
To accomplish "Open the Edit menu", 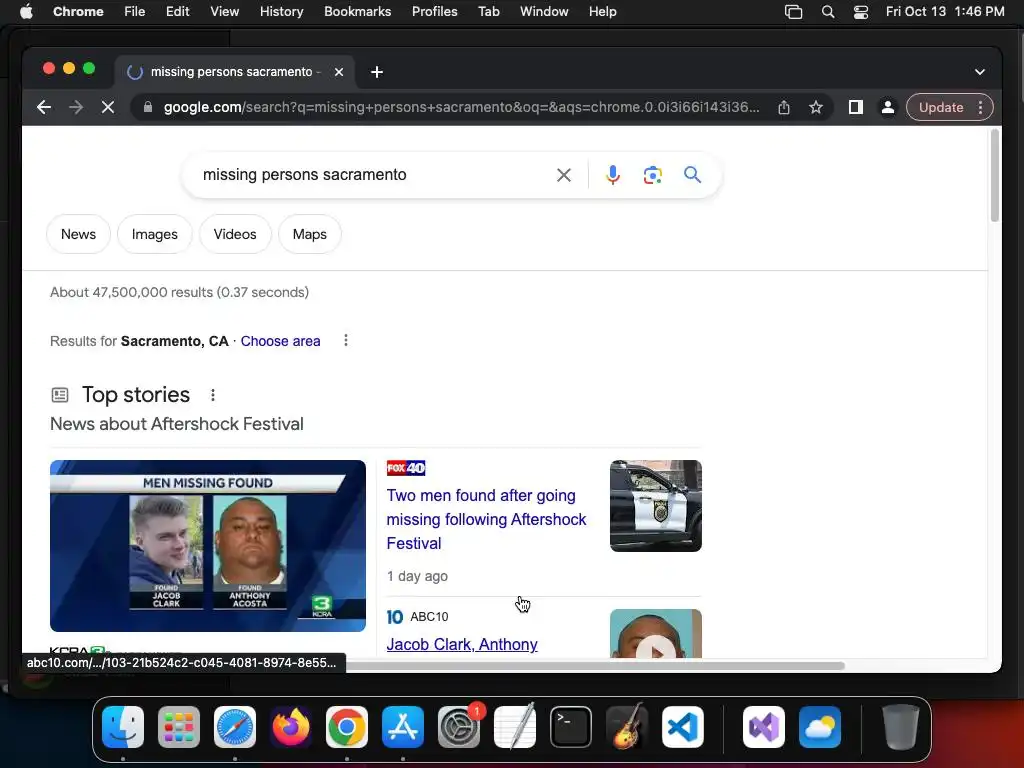I will click(178, 12).
